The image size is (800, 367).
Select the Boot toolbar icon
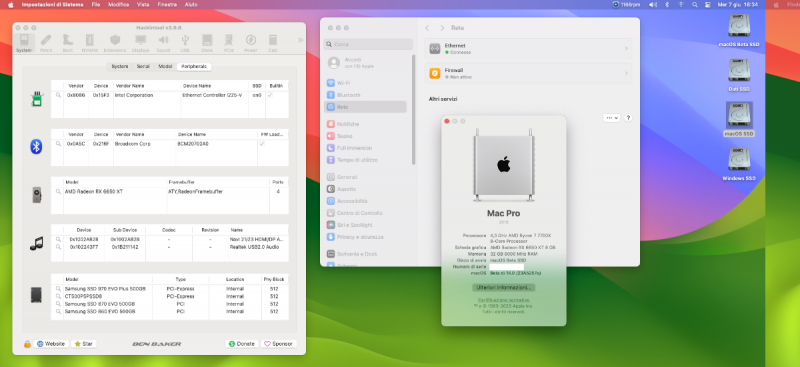point(68,43)
